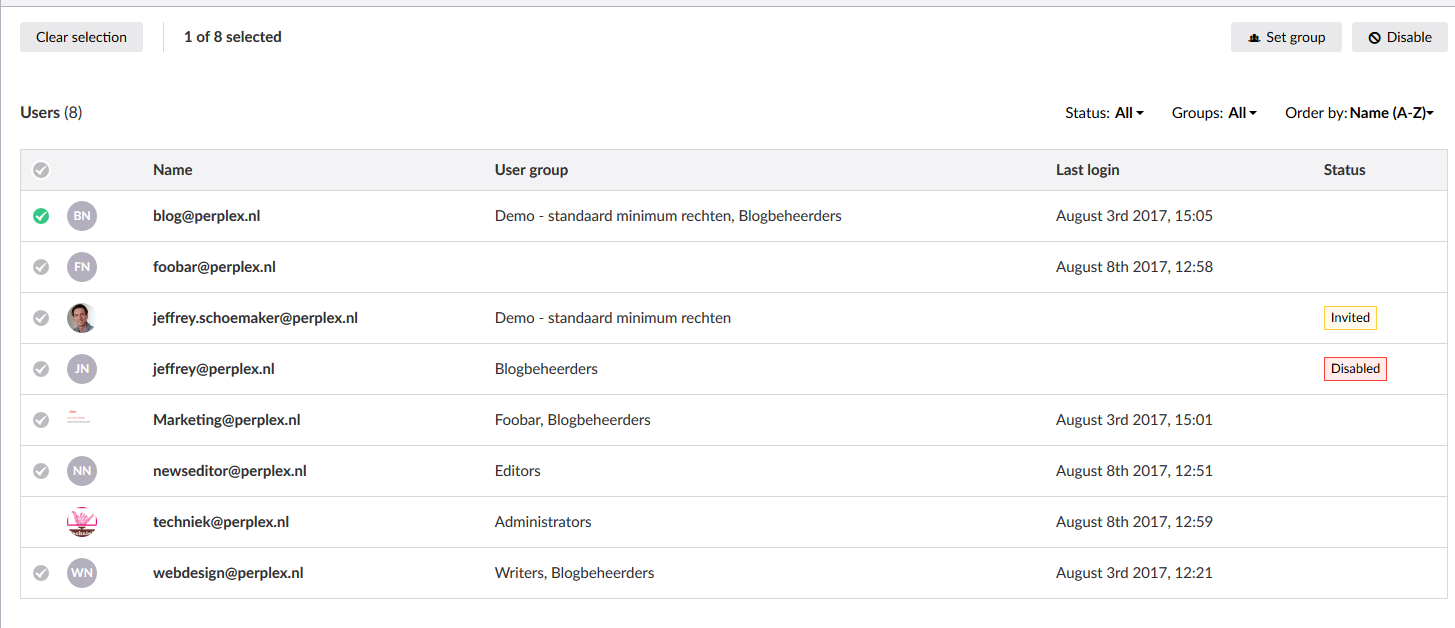Click the FN avatar for foobar@perplex.nl

point(82,267)
